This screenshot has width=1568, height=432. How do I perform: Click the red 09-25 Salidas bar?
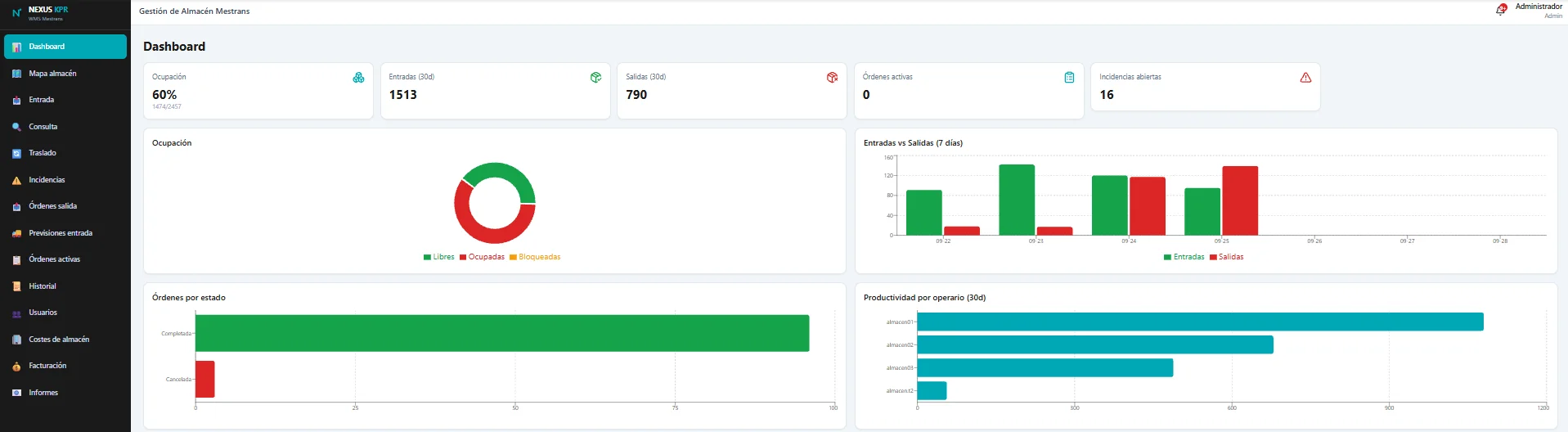tap(1240, 200)
